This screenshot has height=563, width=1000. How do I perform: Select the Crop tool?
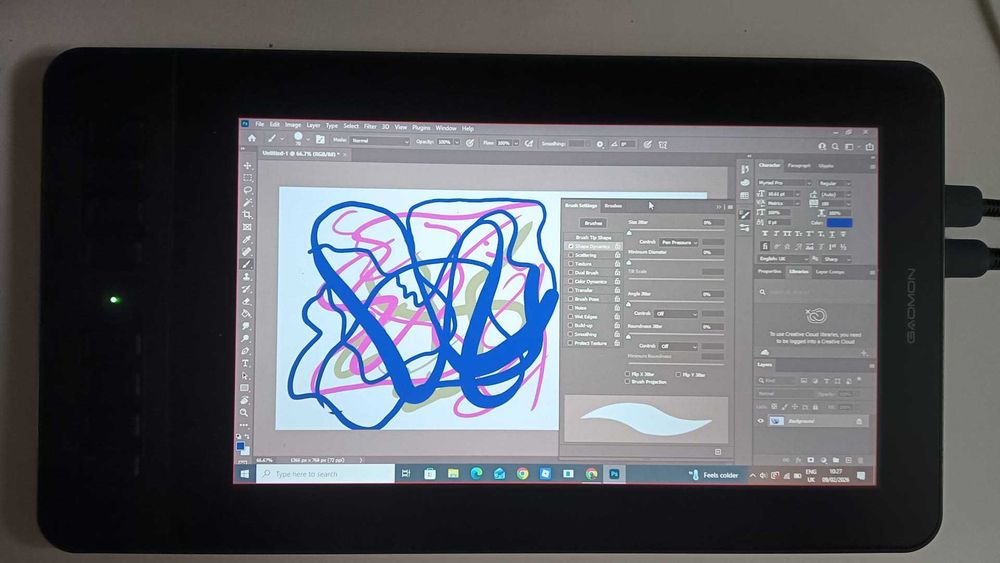coord(247,215)
